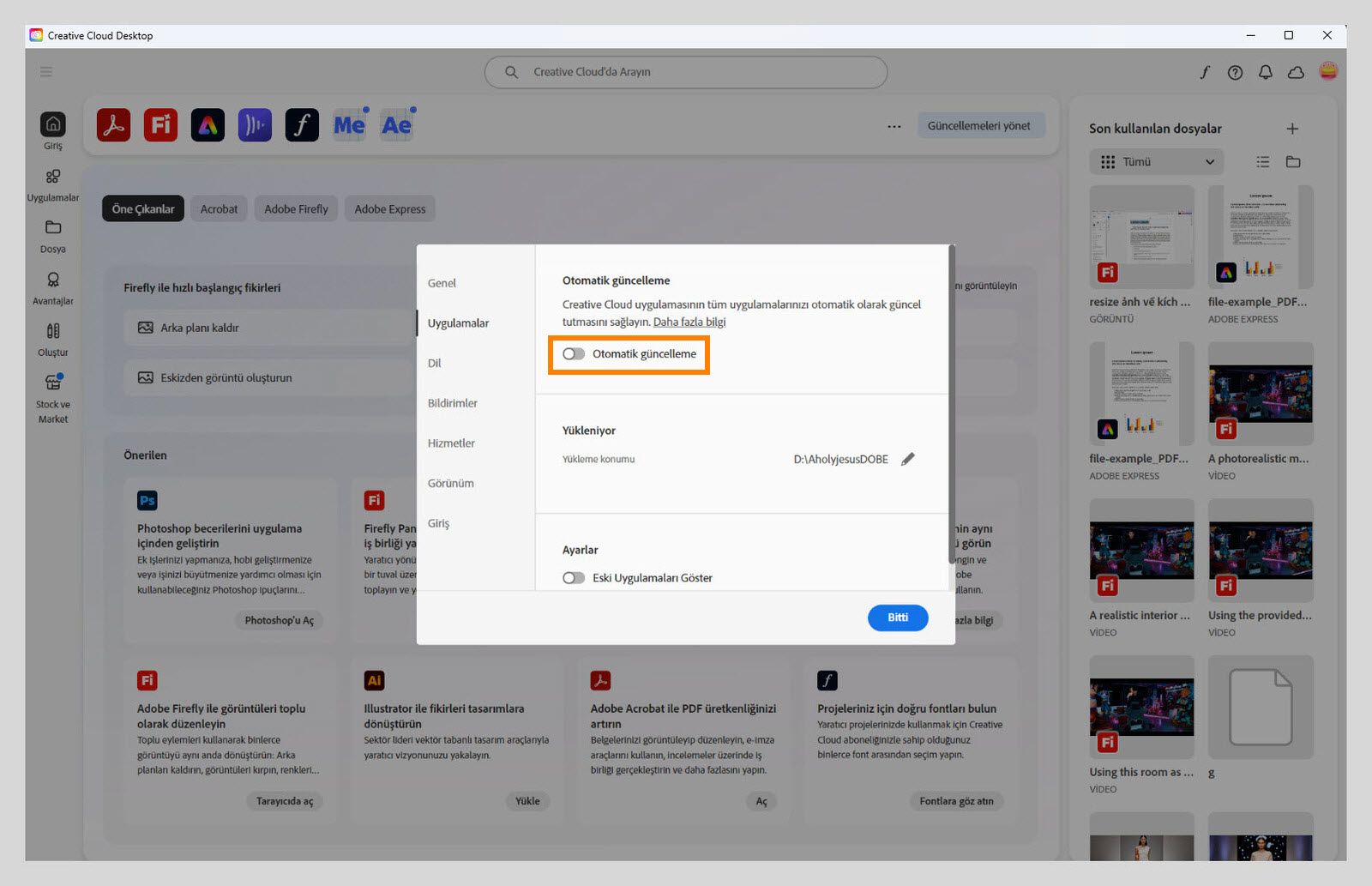
Task: Open more options ellipsis in app bar
Action: tap(894, 126)
